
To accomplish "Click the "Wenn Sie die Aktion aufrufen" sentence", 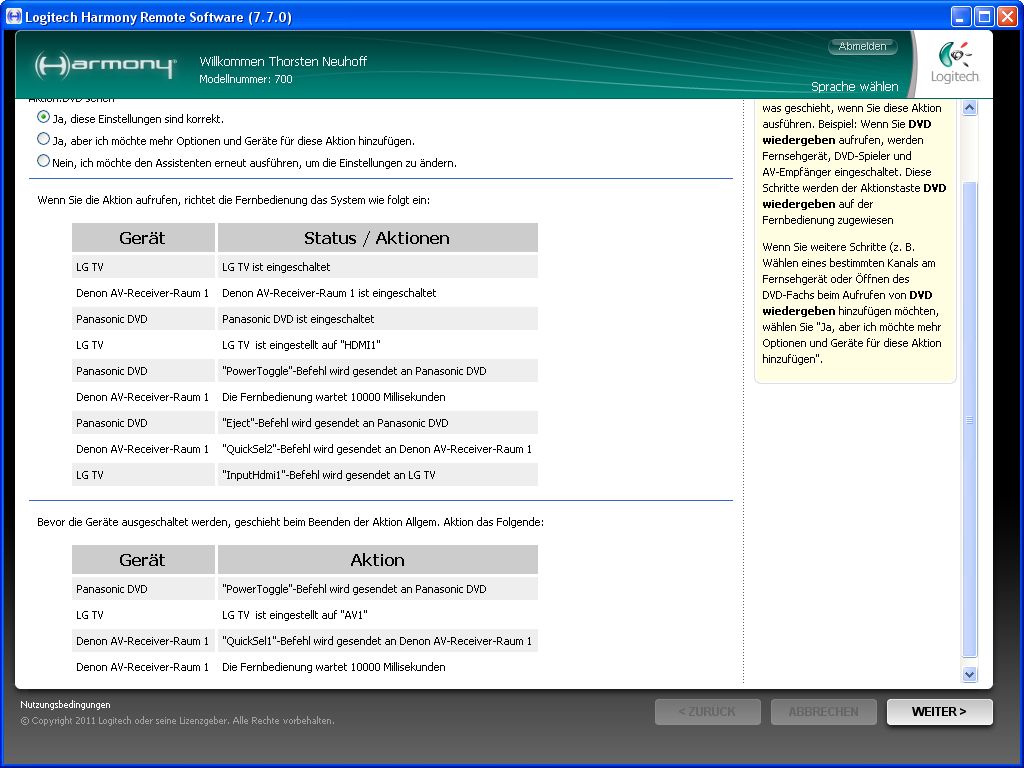I will click(x=234, y=200).
